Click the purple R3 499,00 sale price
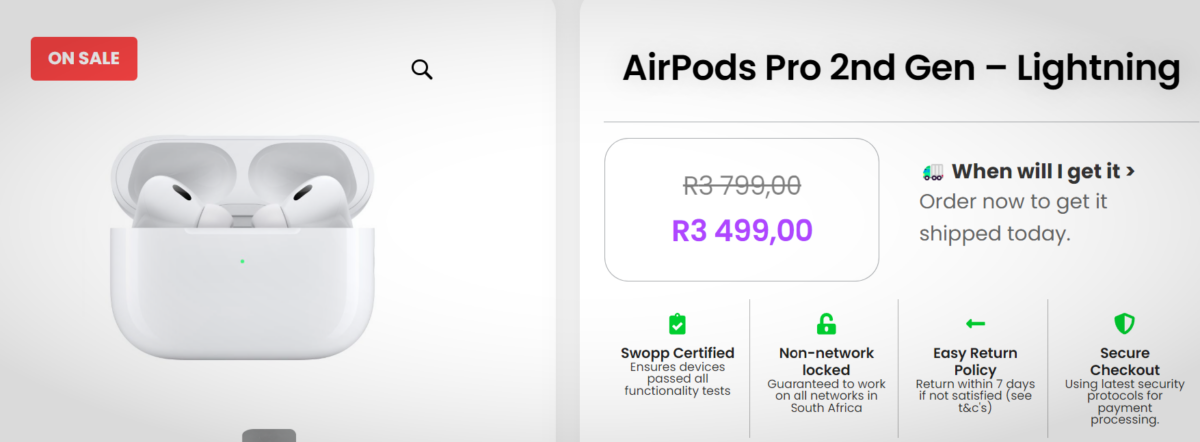Screen dimensions: 1200x442 click(741, 230)
